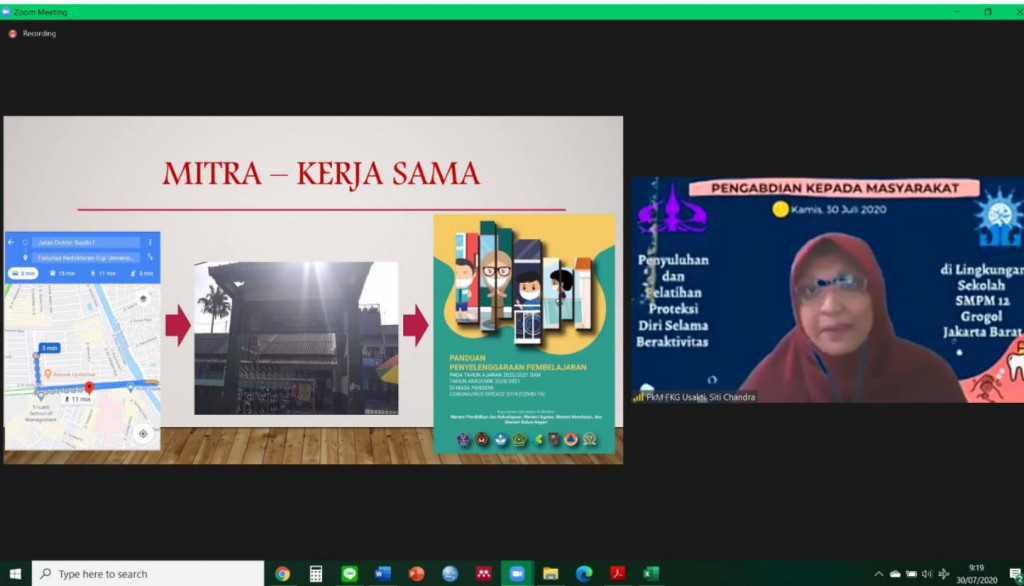
Task: Expand hidden system tray icons
Action: (x=879, y=574)
